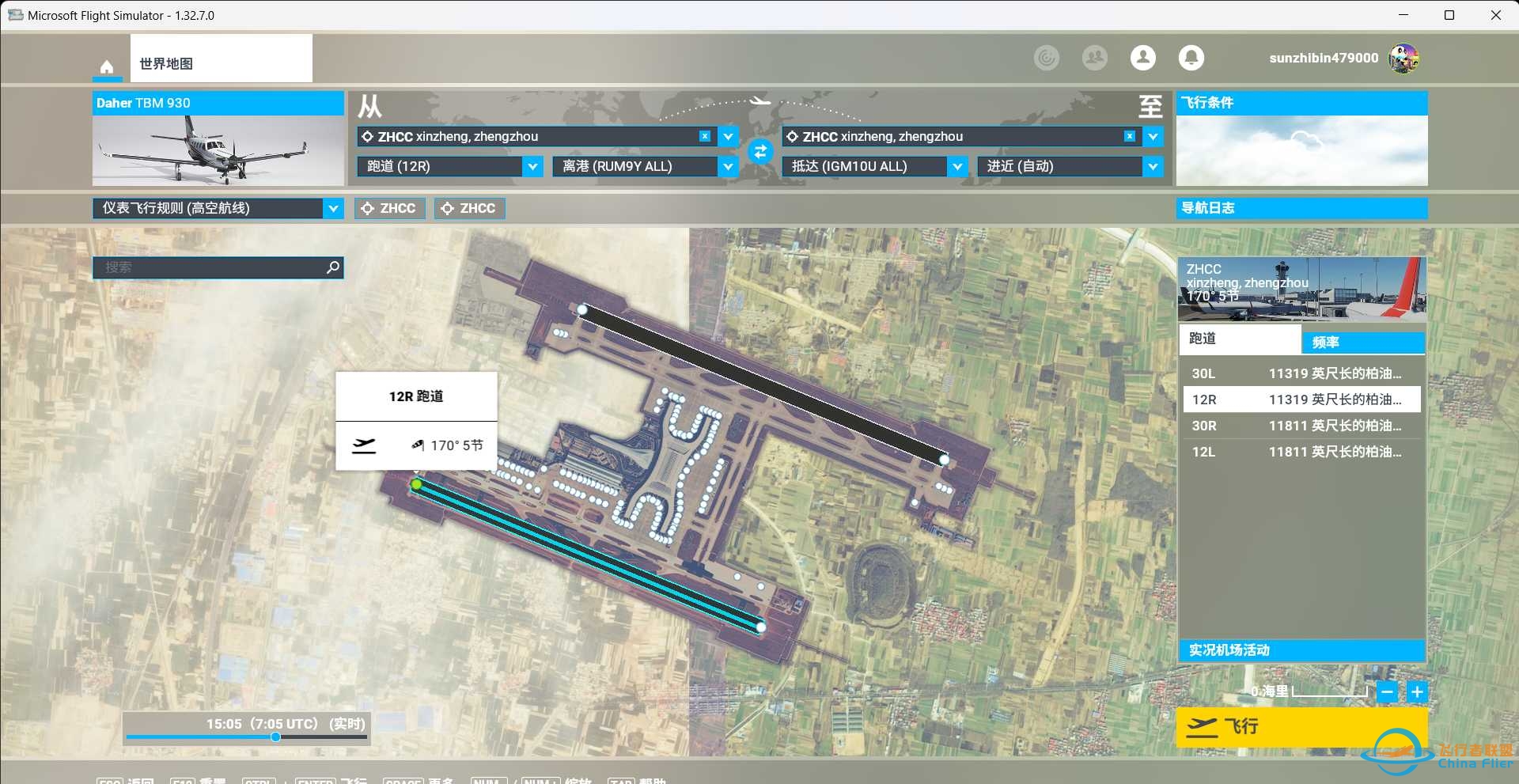Click the Daher TBM 930 aircraft thumbnail
This screenshot has height=784, width=1519.
click(218, 150)
